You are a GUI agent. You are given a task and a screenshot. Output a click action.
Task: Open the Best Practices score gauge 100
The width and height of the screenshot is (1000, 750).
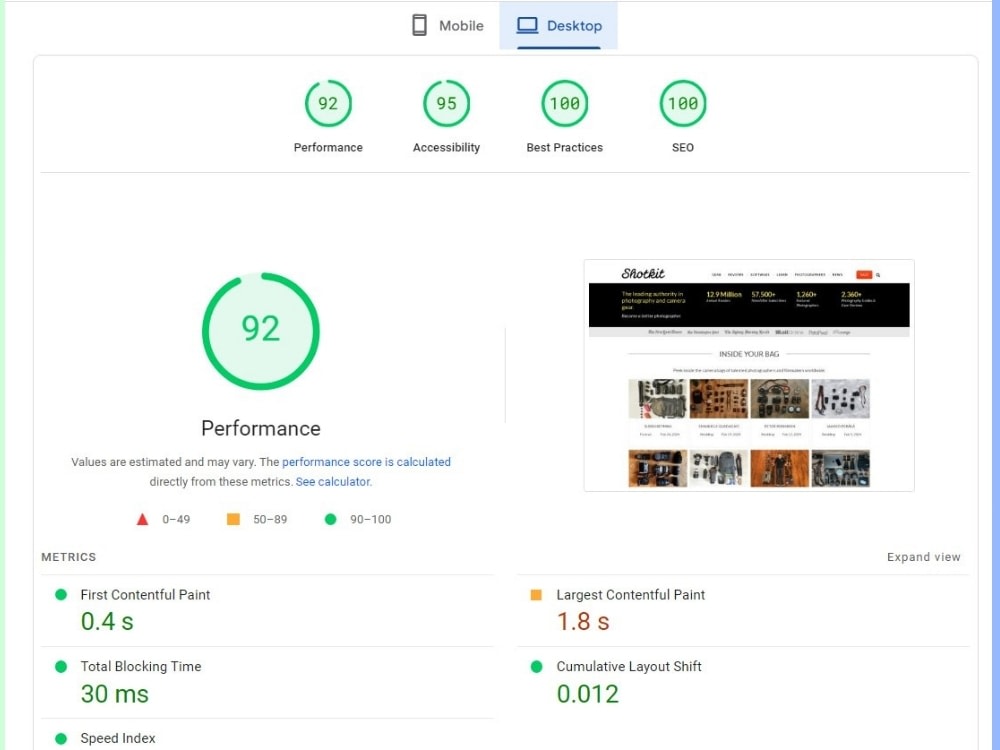564,103
